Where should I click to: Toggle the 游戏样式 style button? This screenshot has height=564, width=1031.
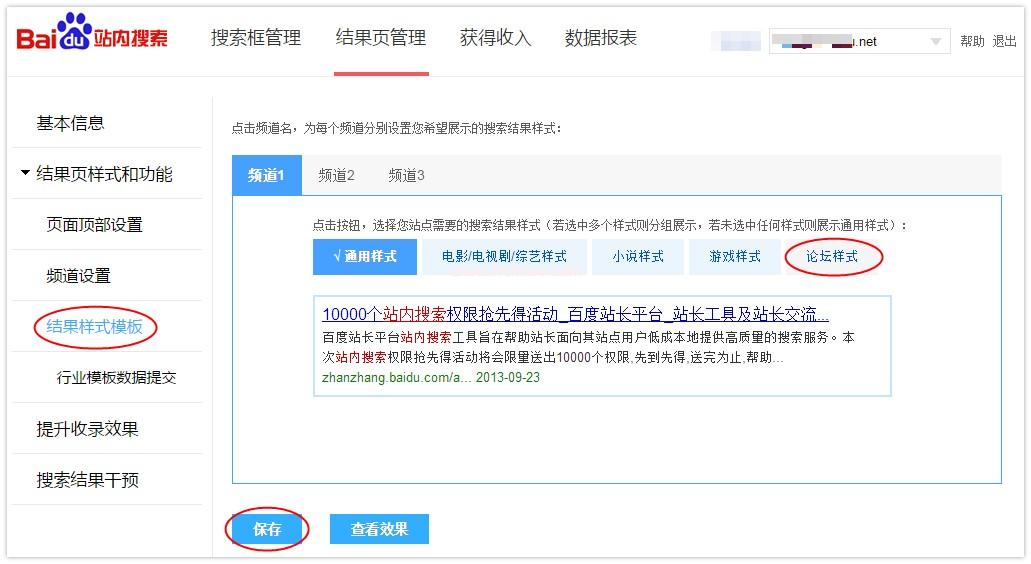point(735,256)
